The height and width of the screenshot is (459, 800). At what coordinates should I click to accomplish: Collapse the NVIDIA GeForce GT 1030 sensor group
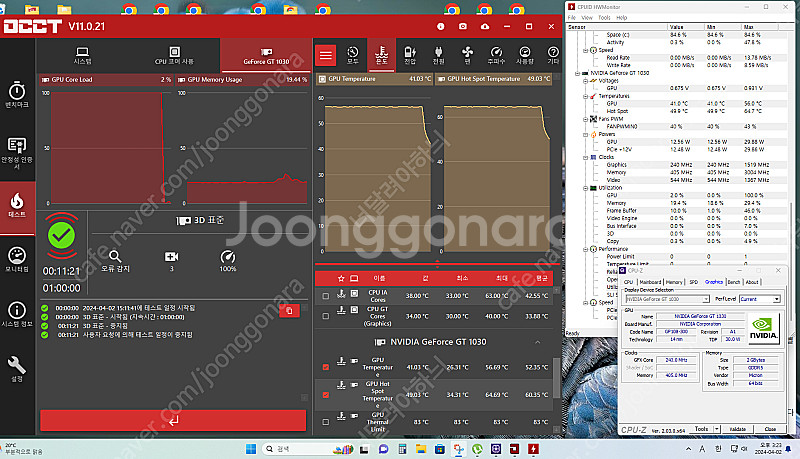point(537,342)
